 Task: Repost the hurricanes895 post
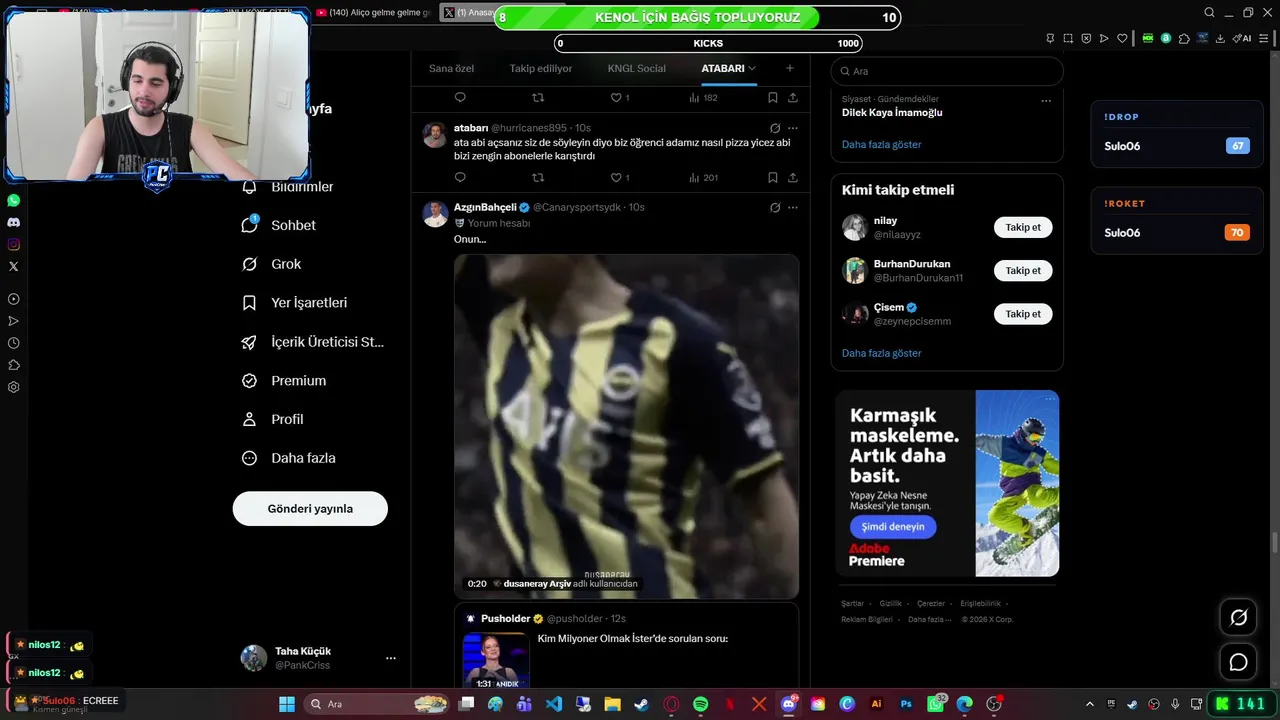[x=538, y=177]
